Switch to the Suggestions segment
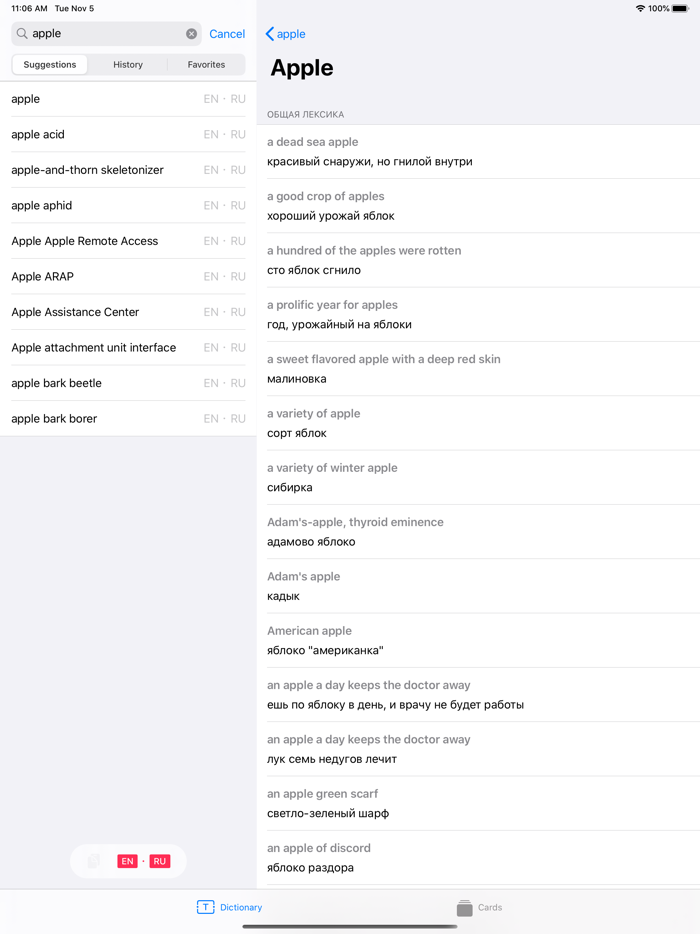 [50, 65]
